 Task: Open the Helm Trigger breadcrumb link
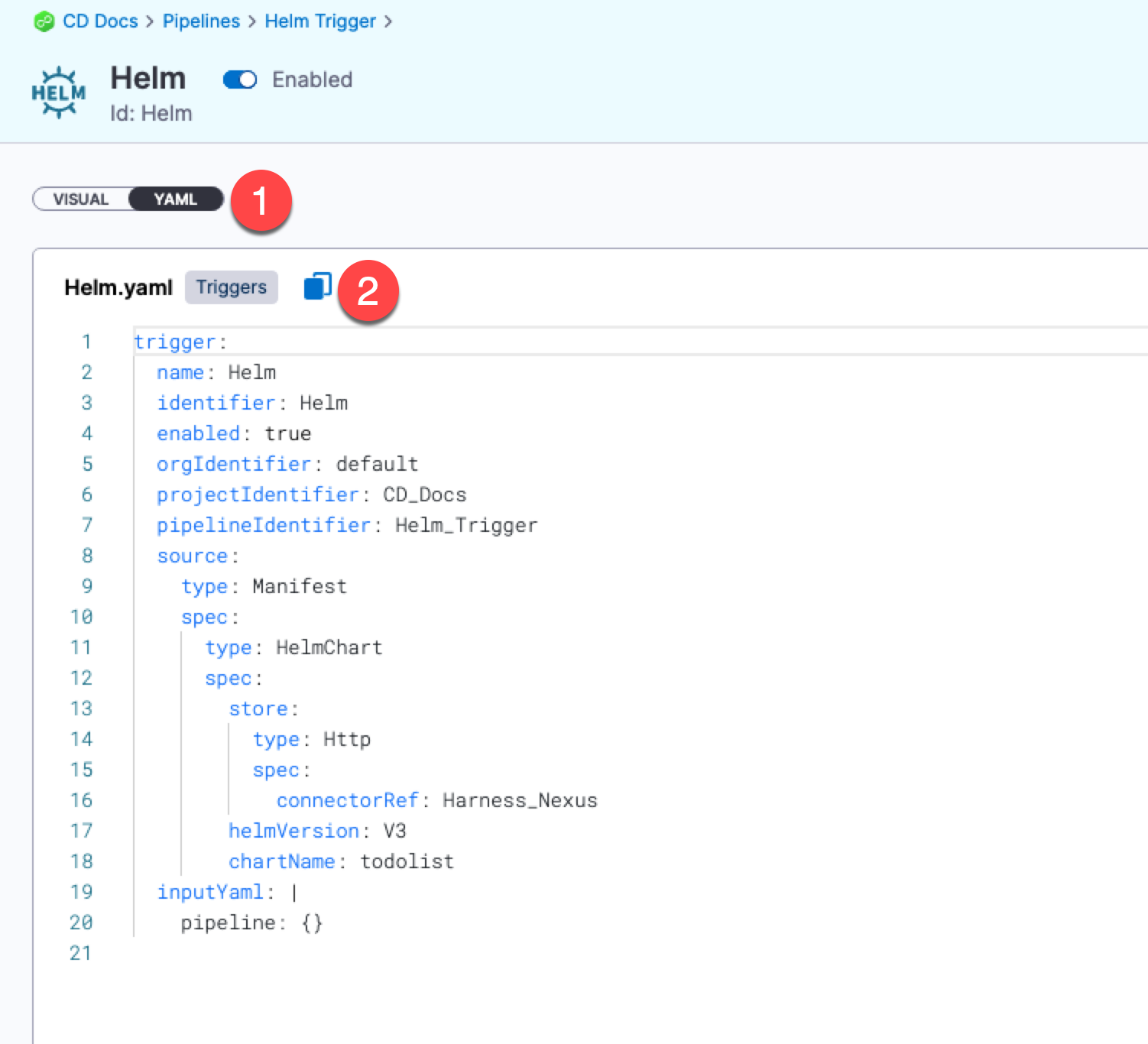320,21
